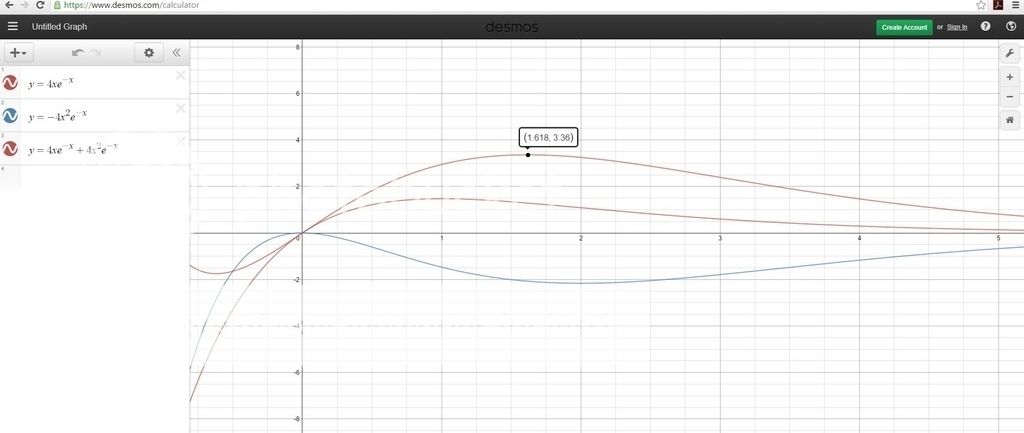Collapse the expression list panel

(176, 53)
